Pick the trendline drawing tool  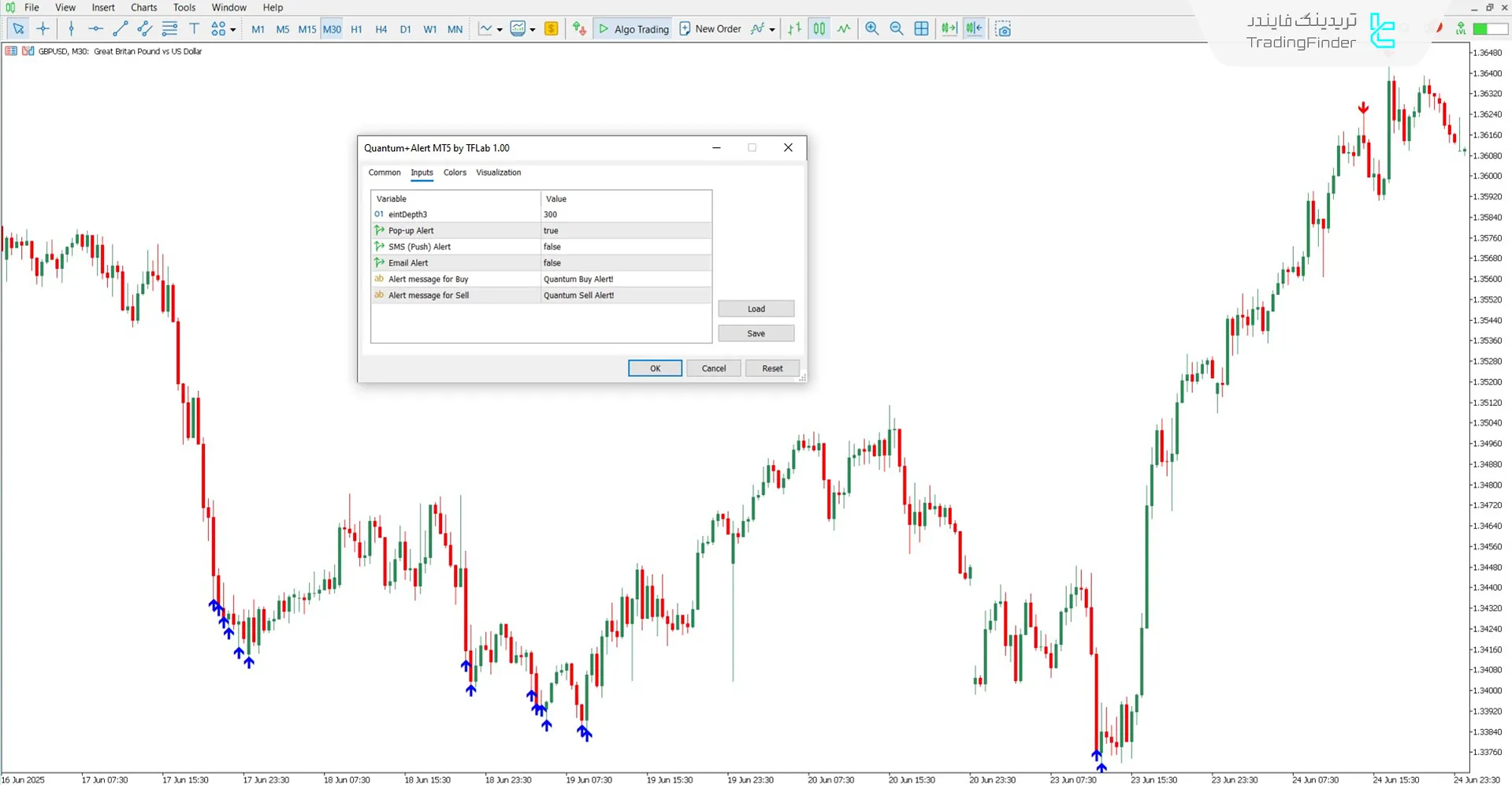120,29
